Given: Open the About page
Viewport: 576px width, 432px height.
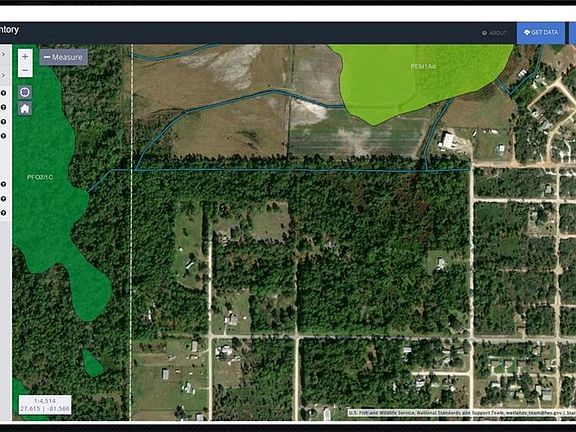Looking at the screenshot, I should pos(494,33).
